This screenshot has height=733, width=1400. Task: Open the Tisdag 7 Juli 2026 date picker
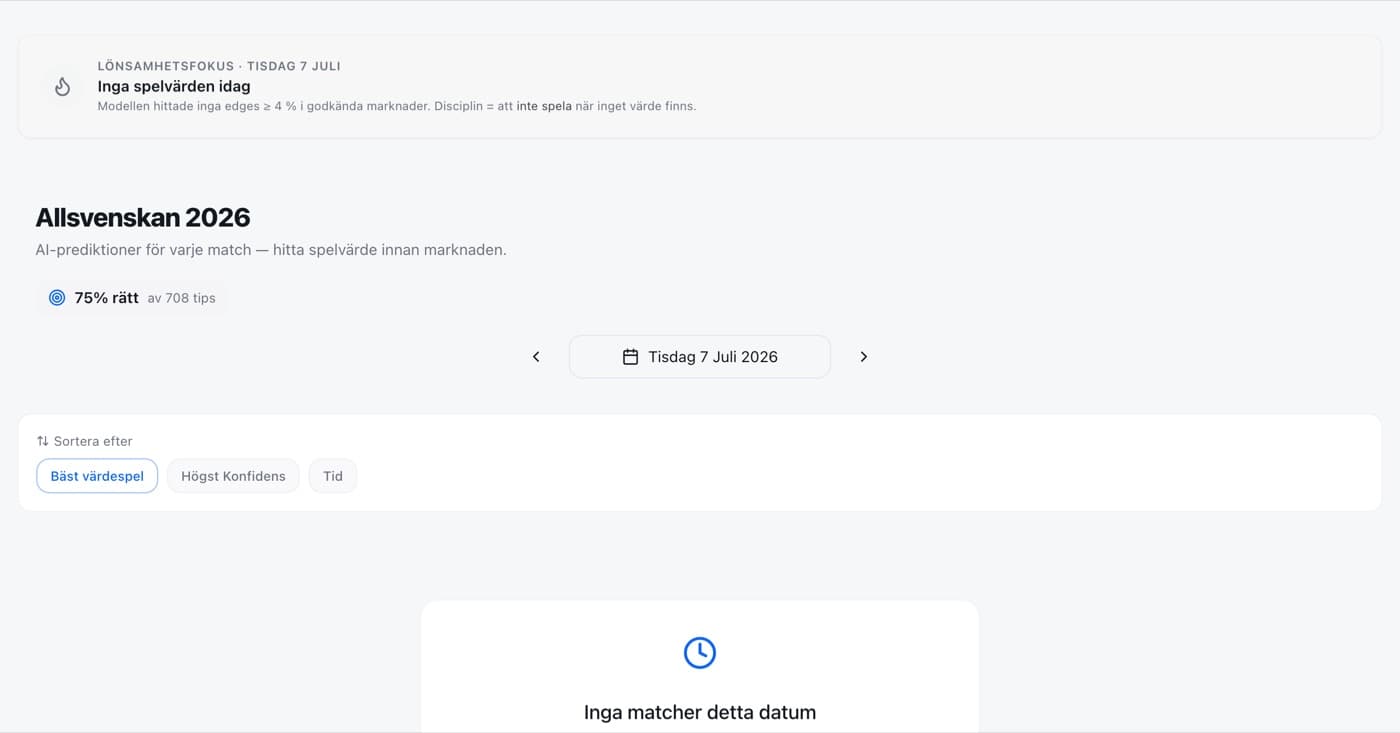[700, 357]
